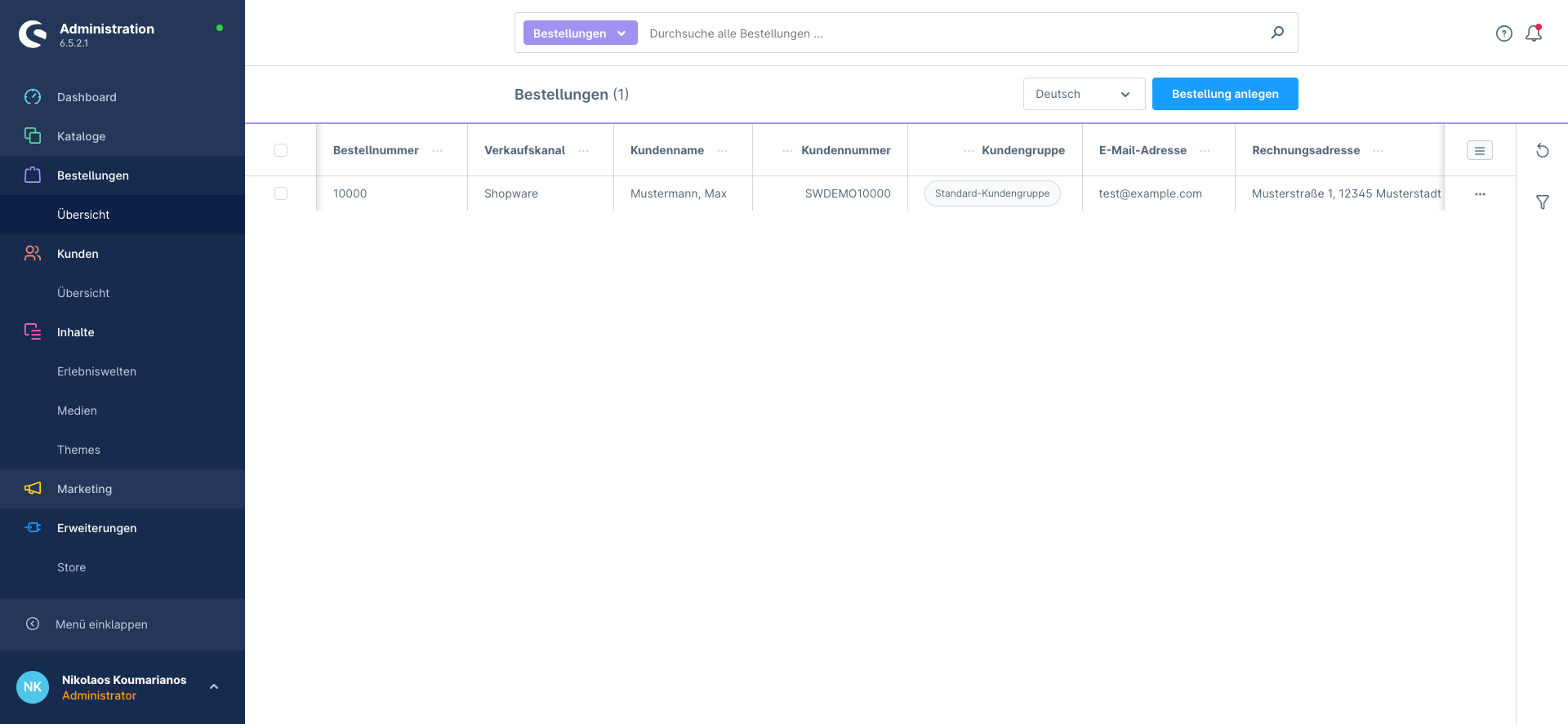Click the Shopware logo icon
This screenshot has height=724, width=1568.
pos(33,34)
